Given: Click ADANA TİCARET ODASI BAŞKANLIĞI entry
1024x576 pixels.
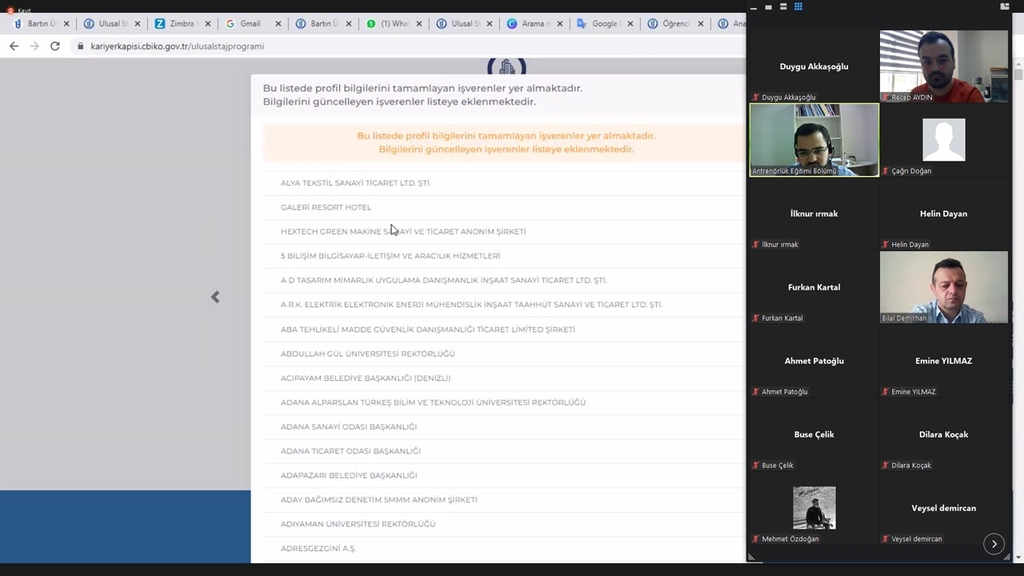Looking at the screenshot, I should (350, 451).
